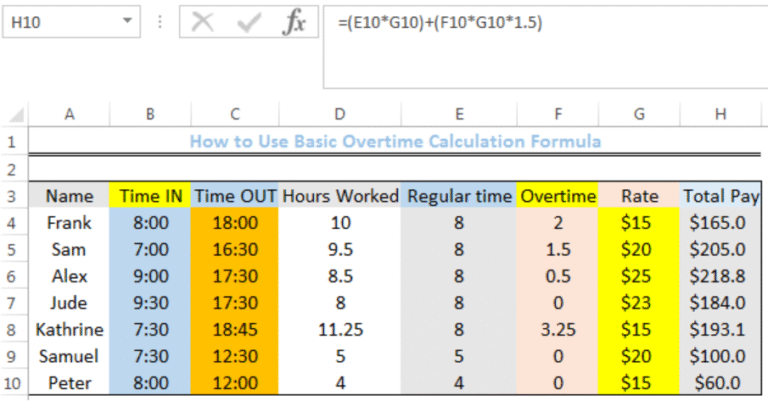
Task: Select Kathrine's Total Pay cell '$193.1'
Action: (720, 330)
